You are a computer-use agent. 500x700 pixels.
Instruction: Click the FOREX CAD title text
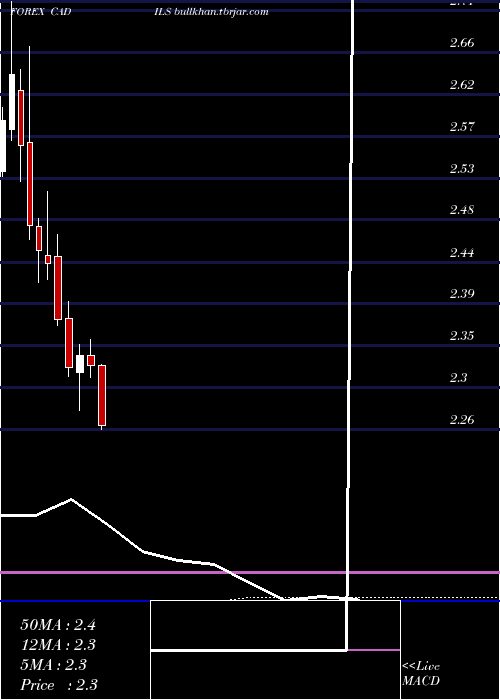click(41, 12)
